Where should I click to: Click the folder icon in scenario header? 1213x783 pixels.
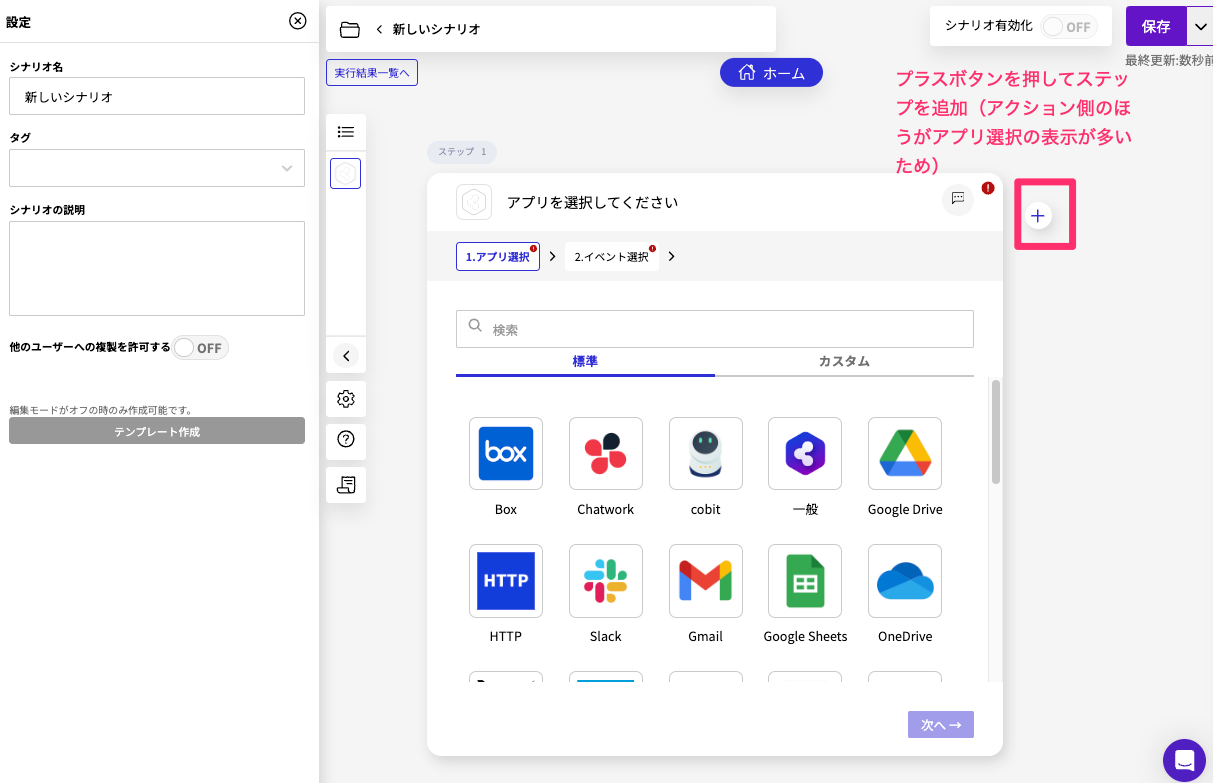coord(350,29)
